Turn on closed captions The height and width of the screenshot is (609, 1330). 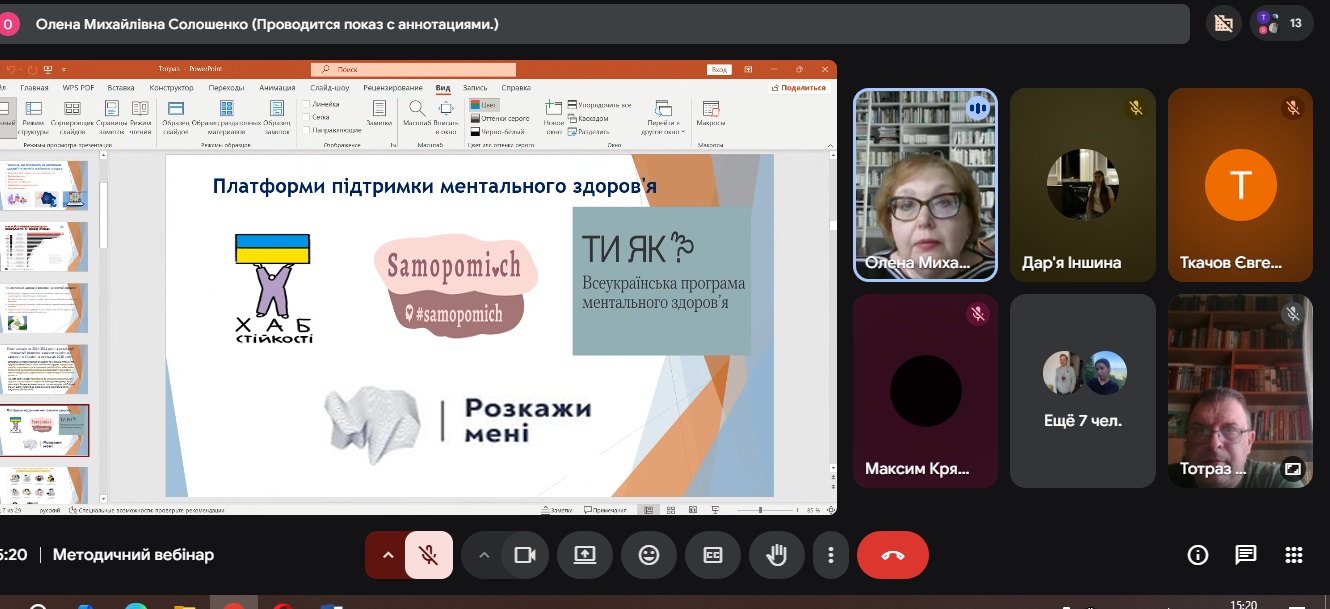pos(713,555)
